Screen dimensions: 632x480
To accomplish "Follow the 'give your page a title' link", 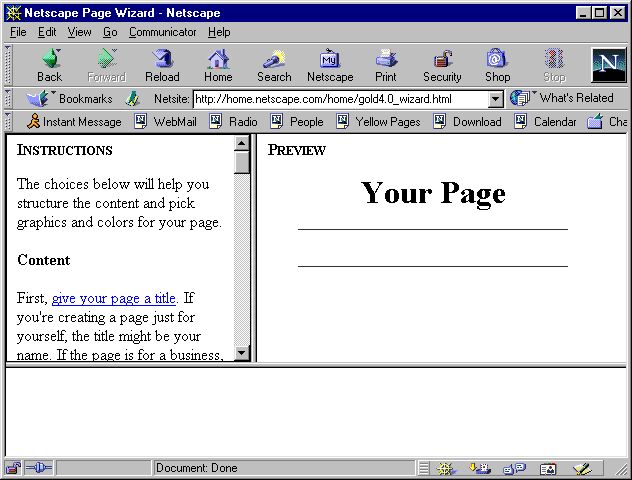I will point(114,298).
